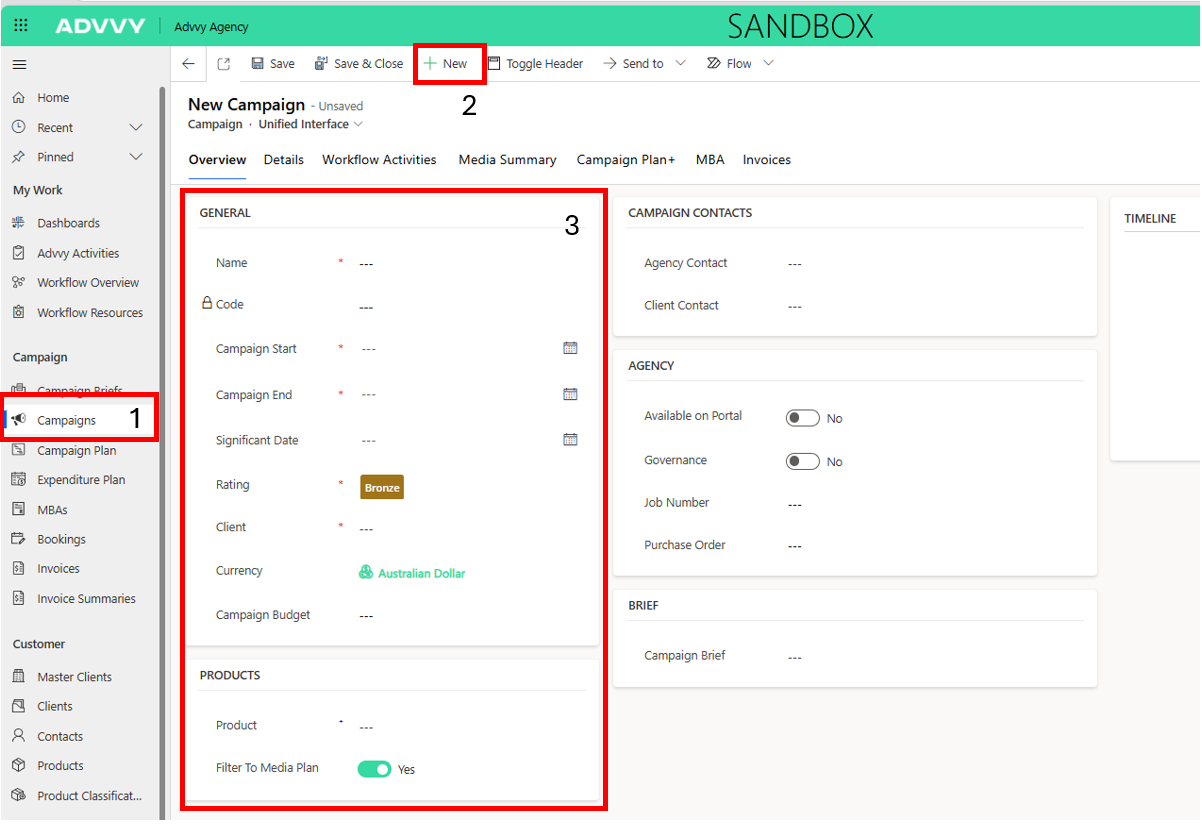Open the Australian Dollar currency link
1202x826 pixels.
pyautogui.click(x=421, y=573)
